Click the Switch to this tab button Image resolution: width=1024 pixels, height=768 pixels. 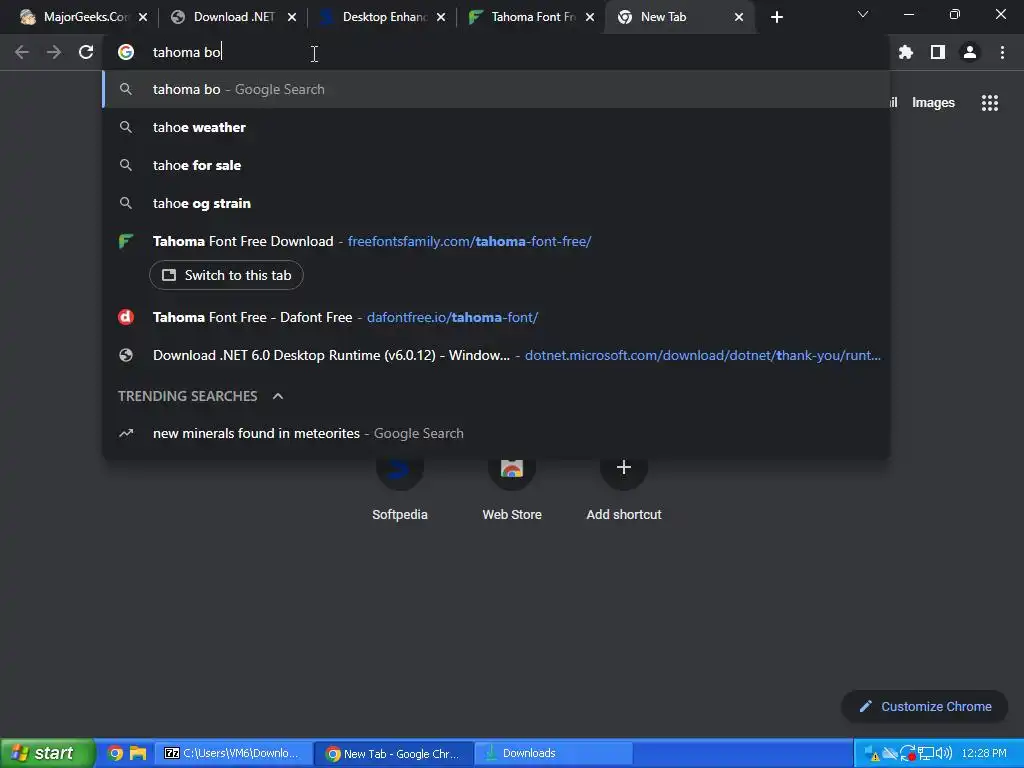(226, 275)
